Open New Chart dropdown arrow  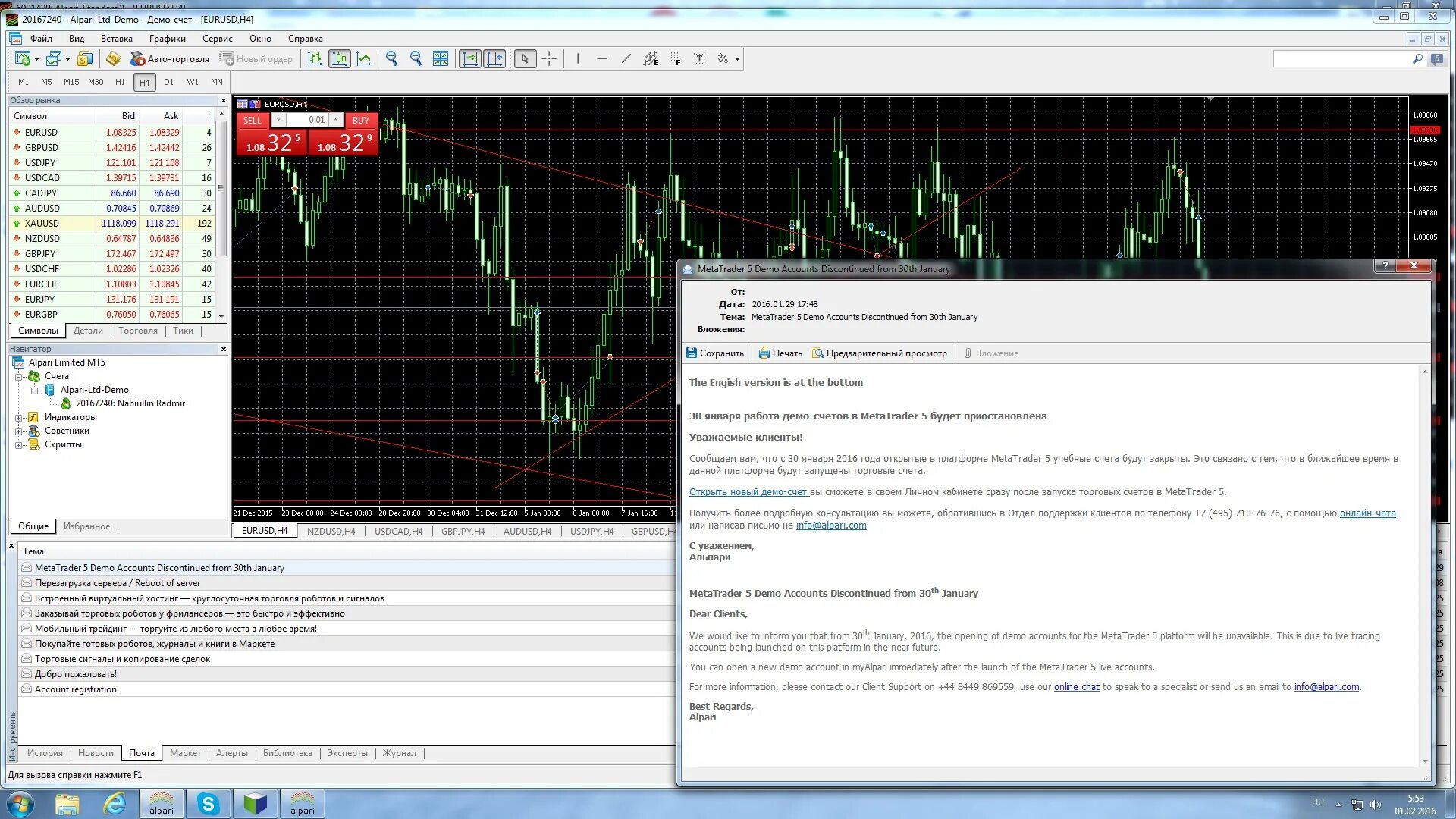pyautogui.click(x=36, y=58)
